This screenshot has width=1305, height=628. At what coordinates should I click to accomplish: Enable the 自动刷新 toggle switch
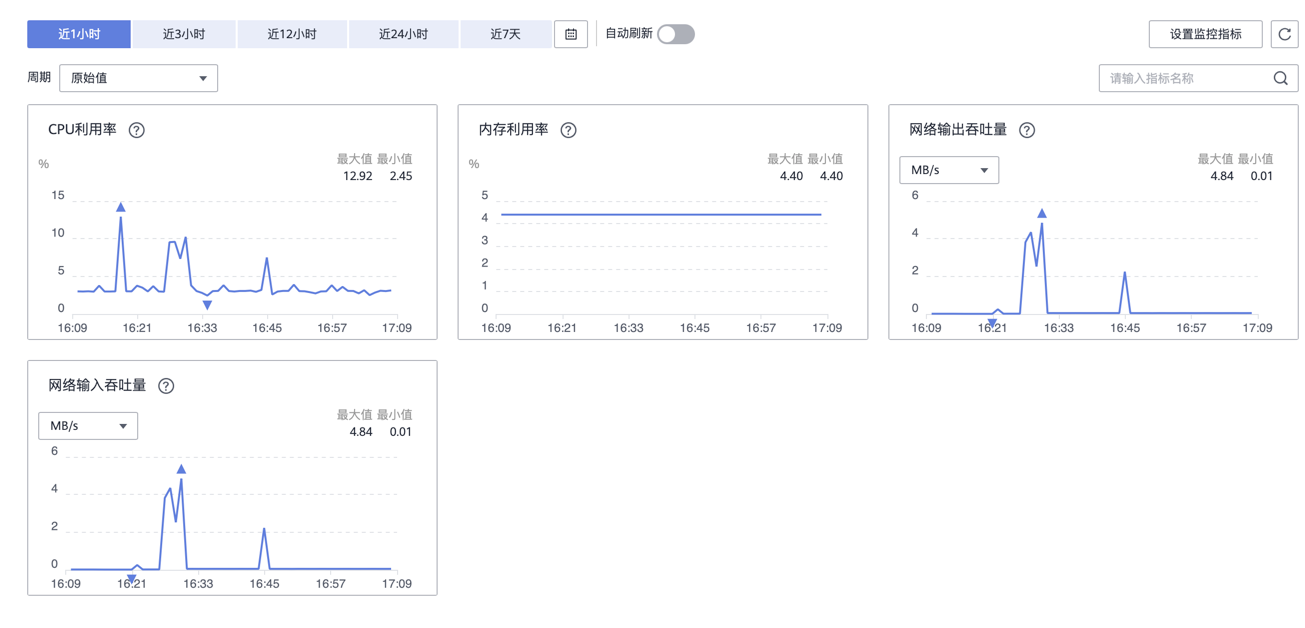pyautogui.click(x=676, y=34)
